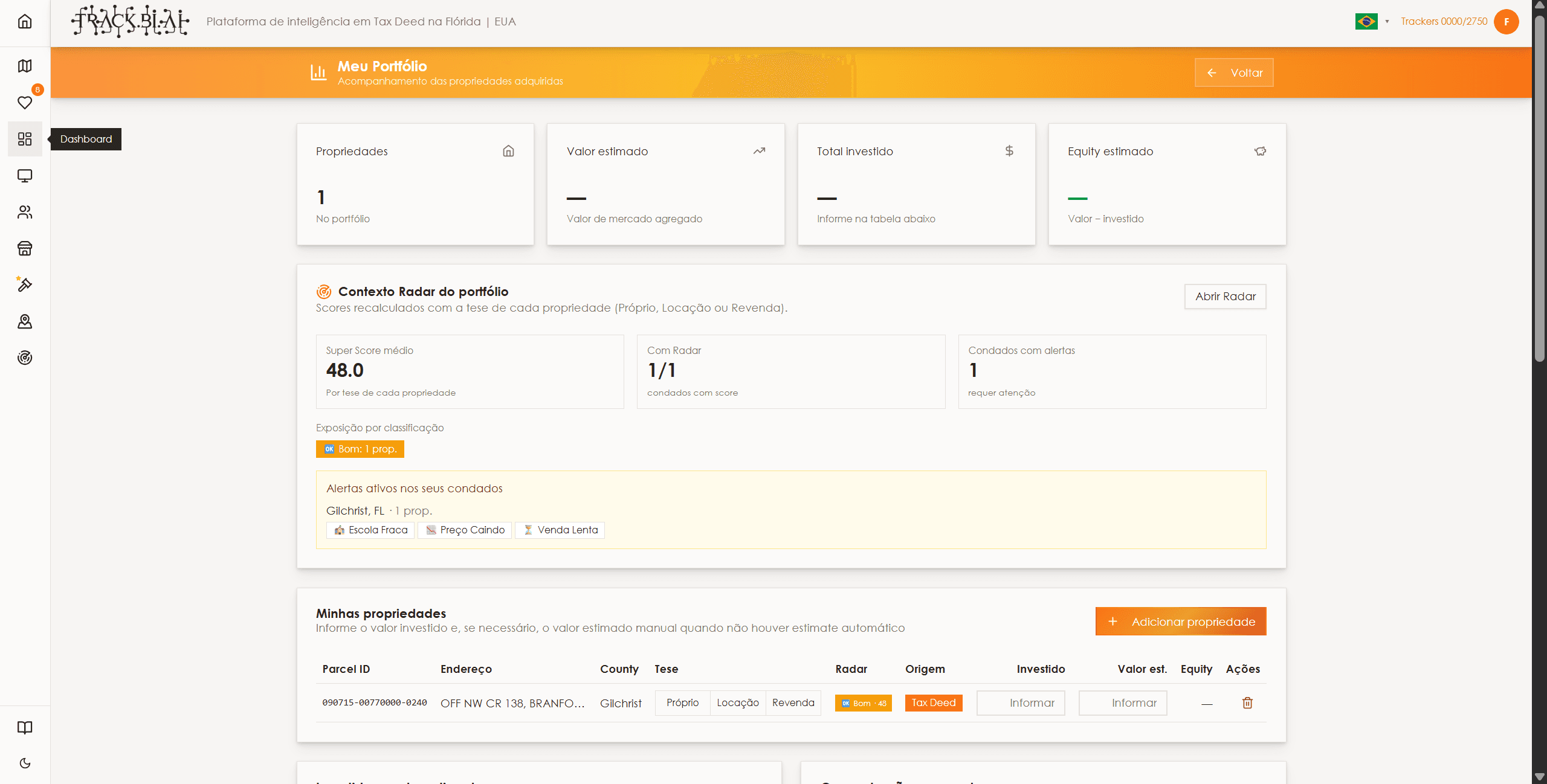
Task: Click the Valor est. Informar field
Action: [x=1123, y=703]
